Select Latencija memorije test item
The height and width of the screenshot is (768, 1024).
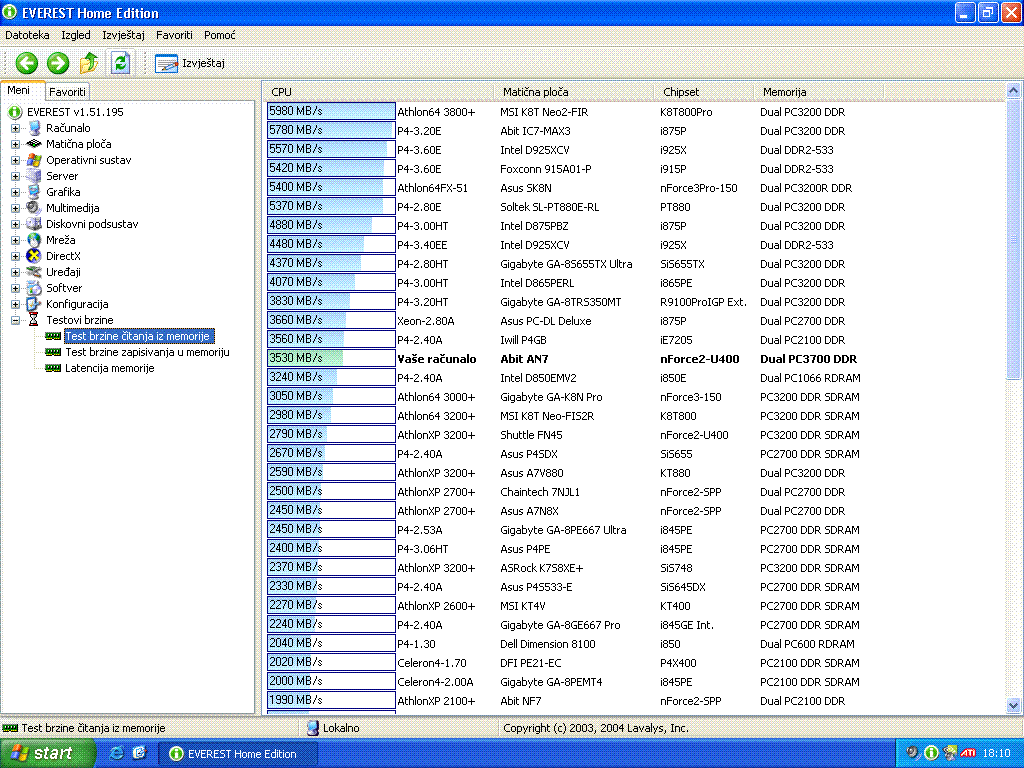[109, 368]
